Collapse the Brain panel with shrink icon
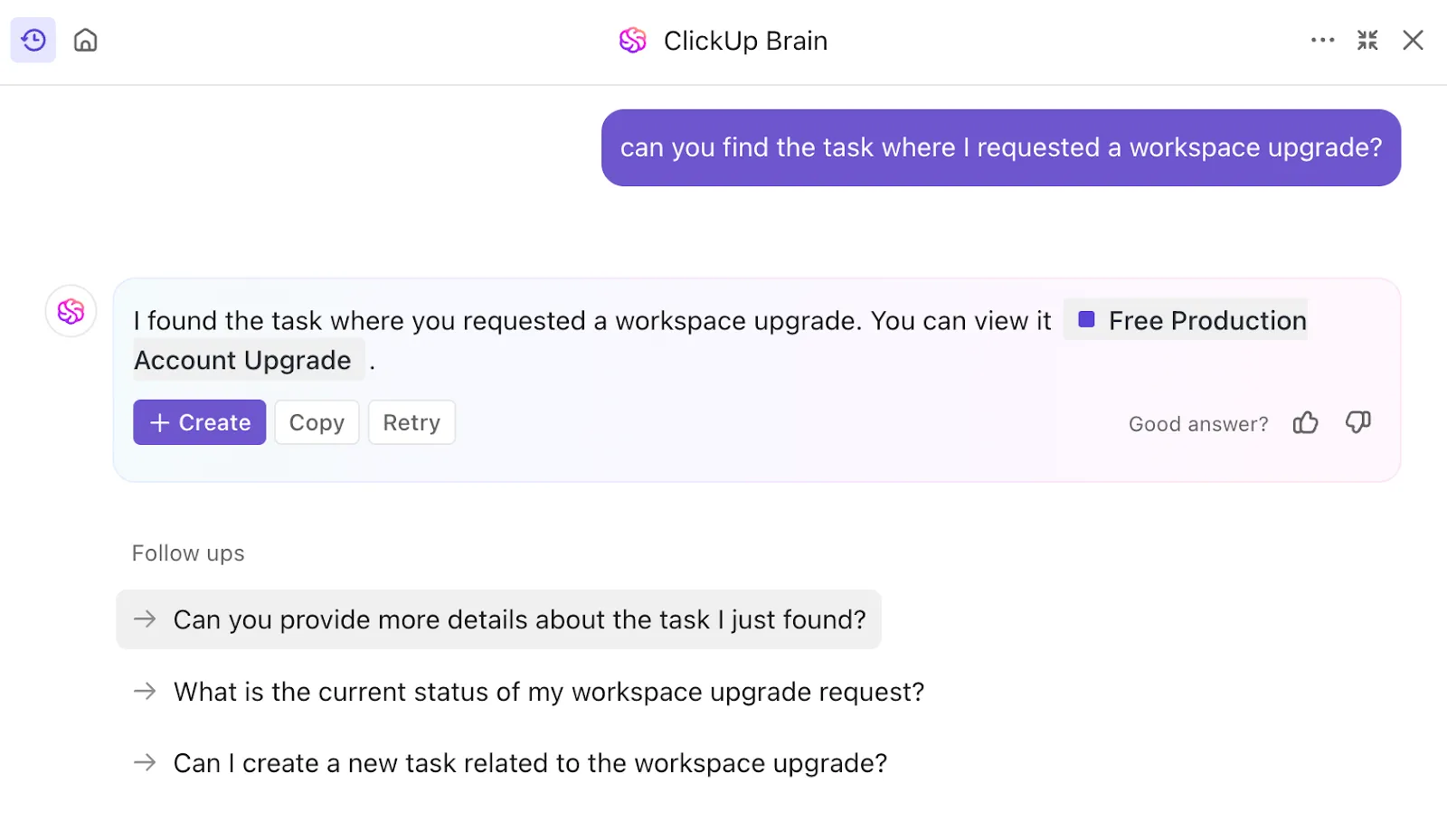 (x=1367, y=40)
